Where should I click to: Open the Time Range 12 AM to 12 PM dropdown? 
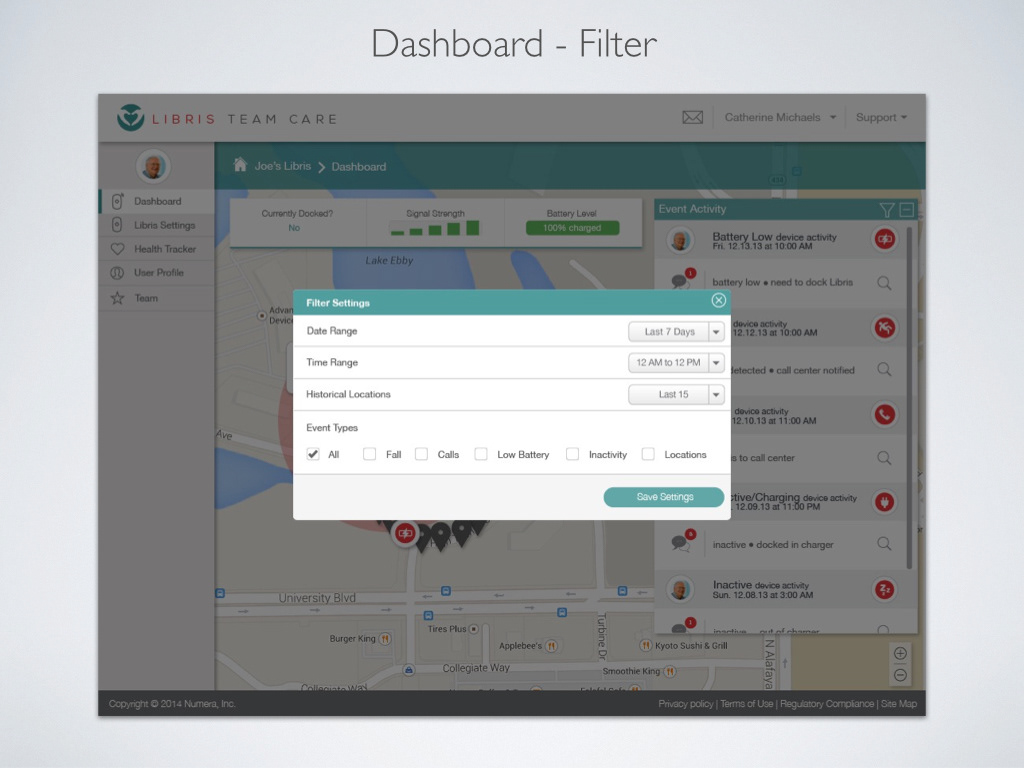tap(677, 362)
